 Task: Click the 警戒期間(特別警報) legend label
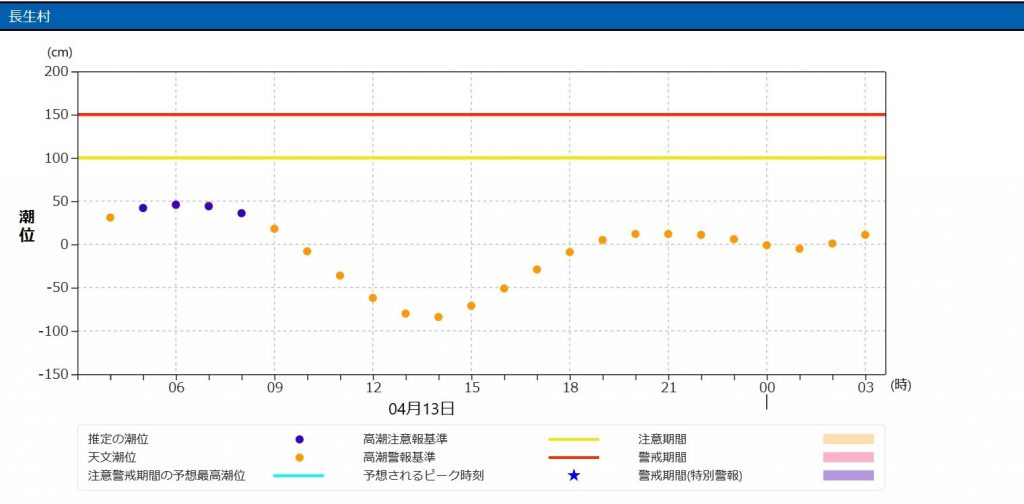click(690, 476)
